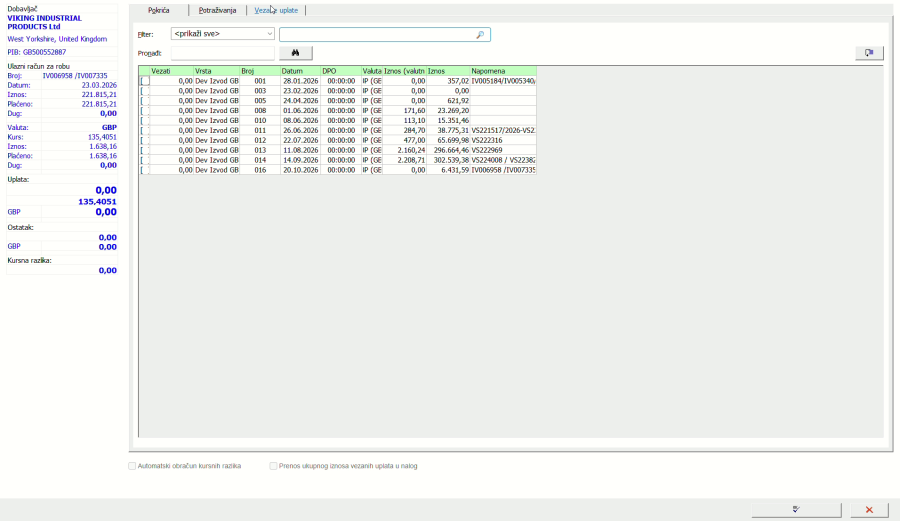
Task: Click the invoice date 23.03.2026 in left panel
Action: (99, 85)
